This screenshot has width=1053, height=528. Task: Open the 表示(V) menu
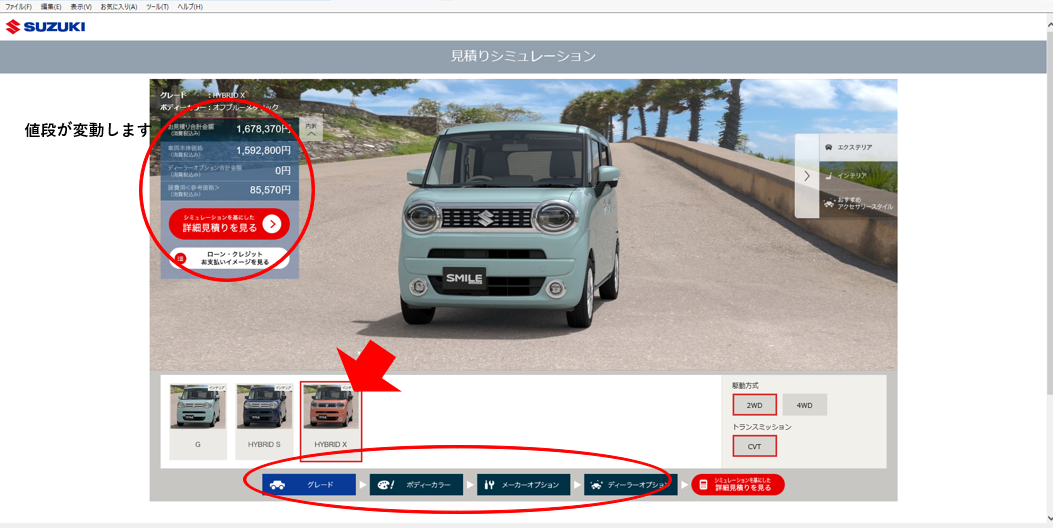coord(81,7)
